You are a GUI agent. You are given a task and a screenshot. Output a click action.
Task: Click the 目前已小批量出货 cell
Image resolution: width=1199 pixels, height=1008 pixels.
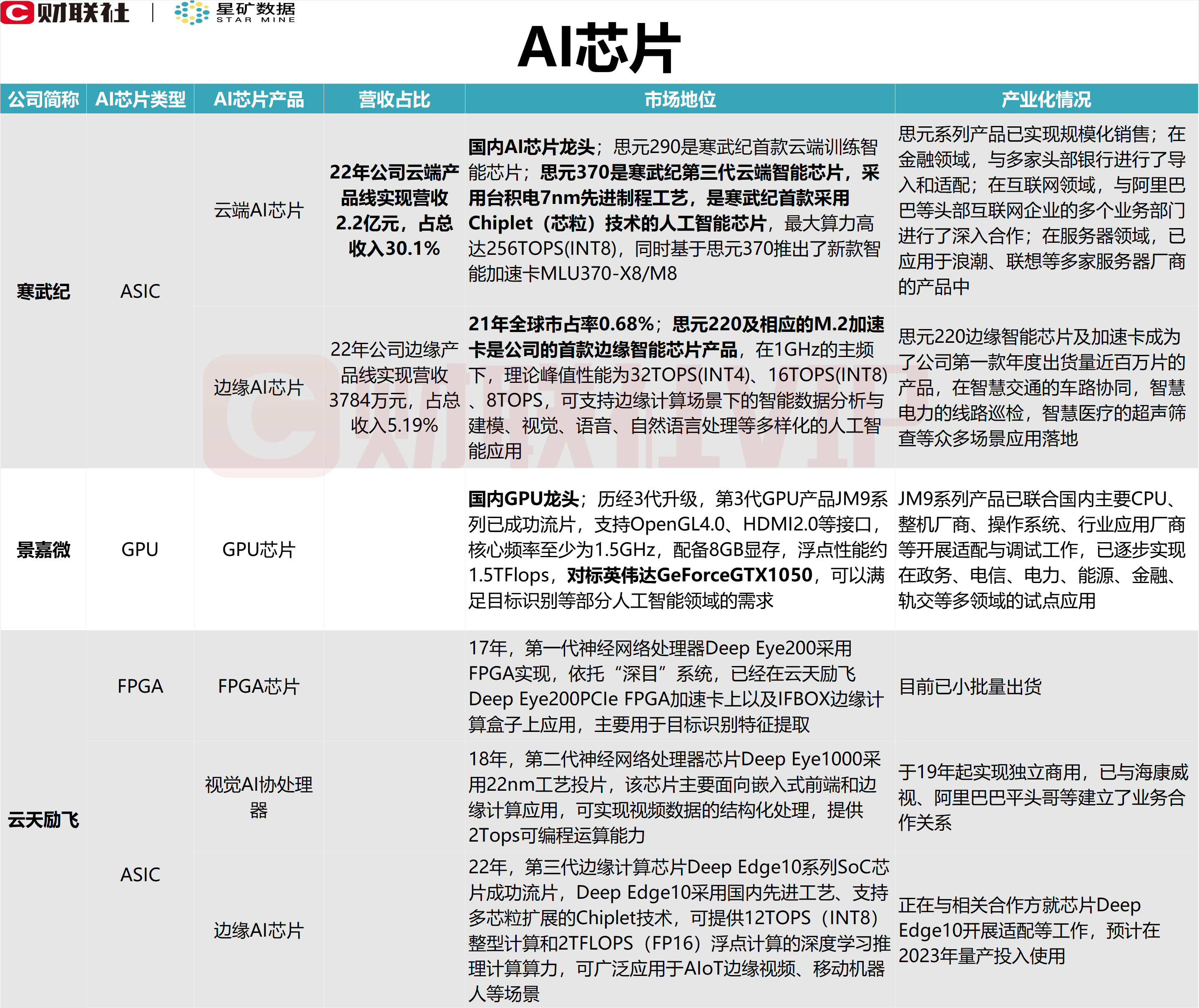tap(1046, 686)
